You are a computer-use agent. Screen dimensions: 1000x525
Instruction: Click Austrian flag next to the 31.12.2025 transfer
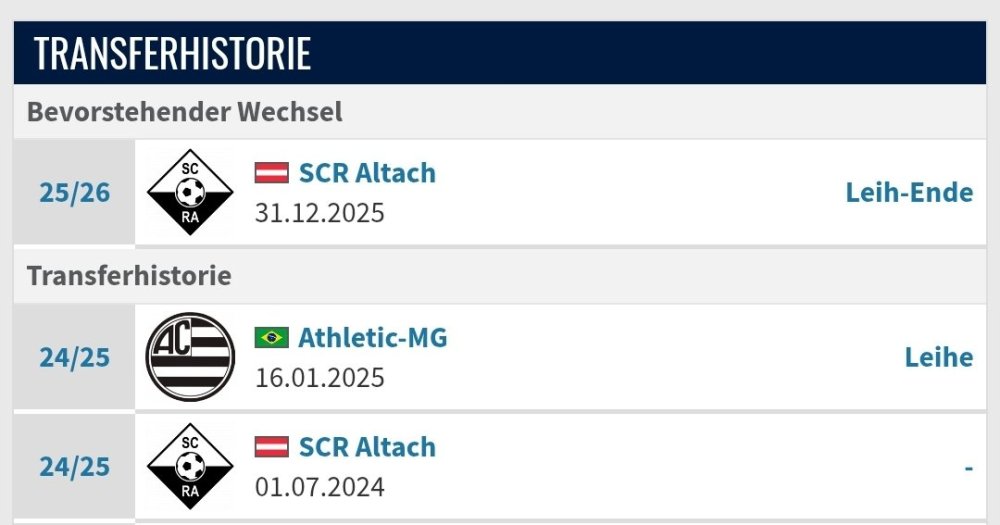[271, 173]
